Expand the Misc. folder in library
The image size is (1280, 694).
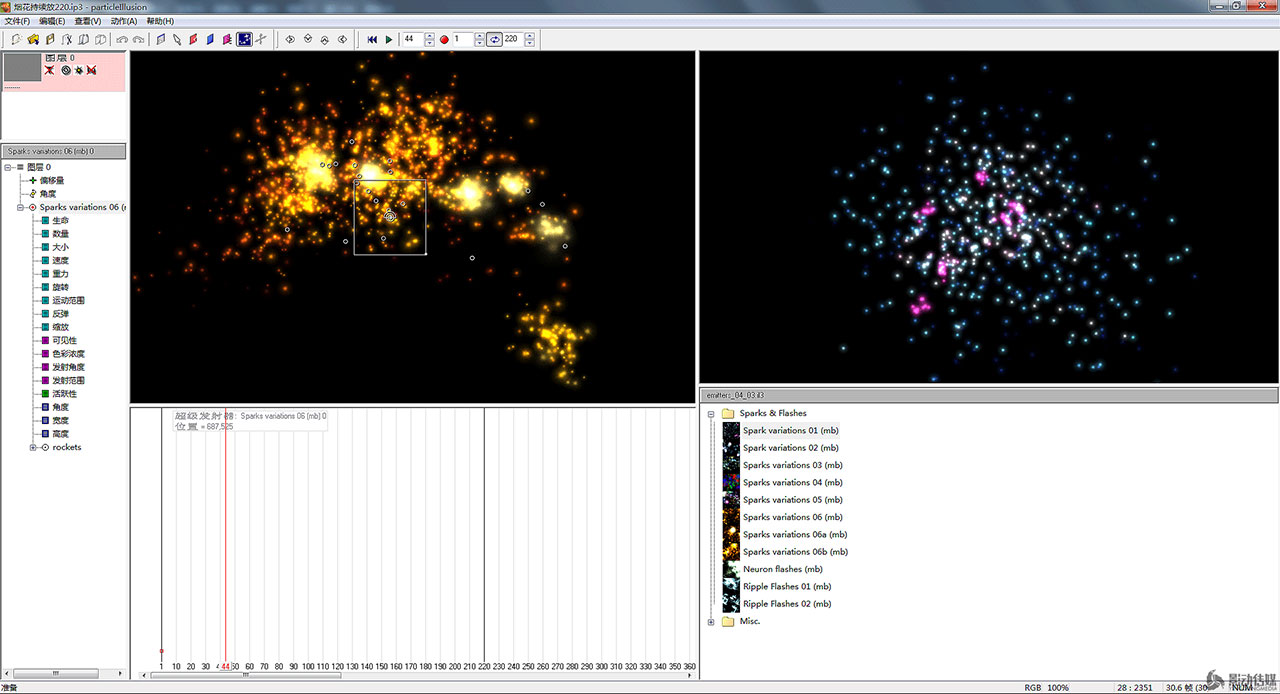coord(711,622)
